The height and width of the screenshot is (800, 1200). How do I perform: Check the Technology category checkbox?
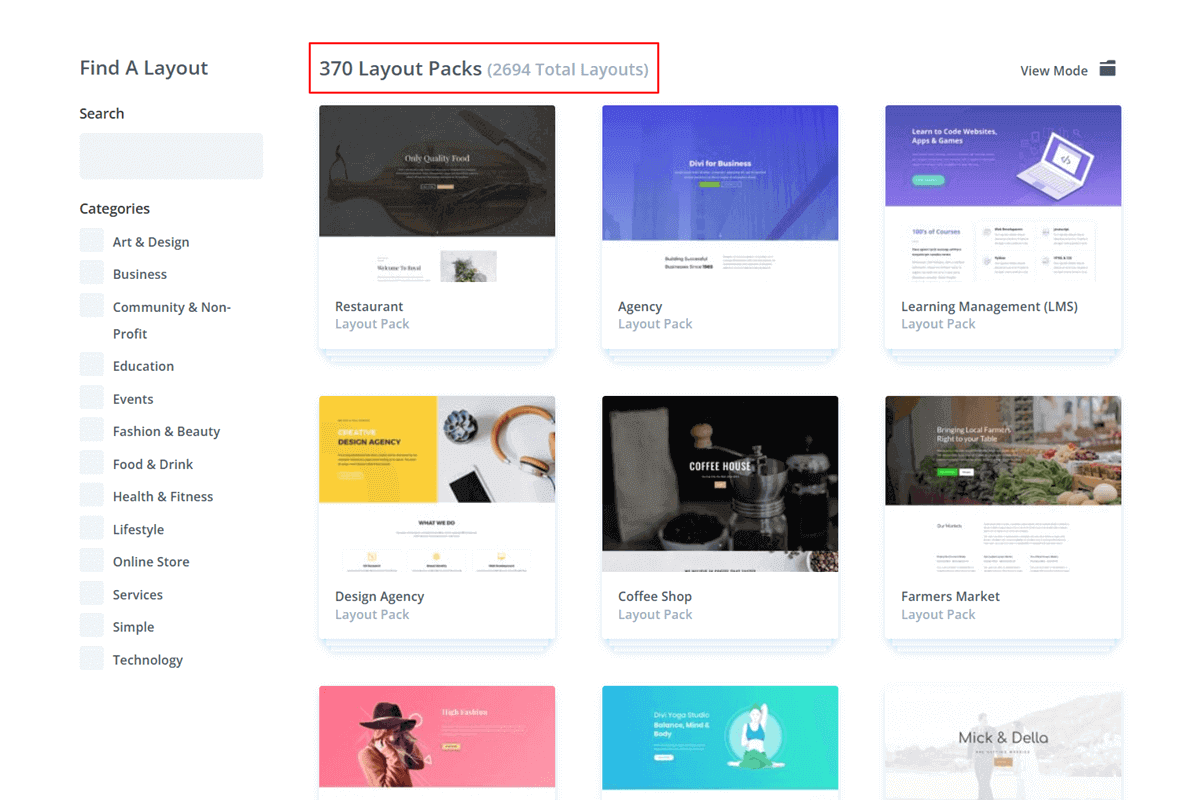[x=91, y=657]
